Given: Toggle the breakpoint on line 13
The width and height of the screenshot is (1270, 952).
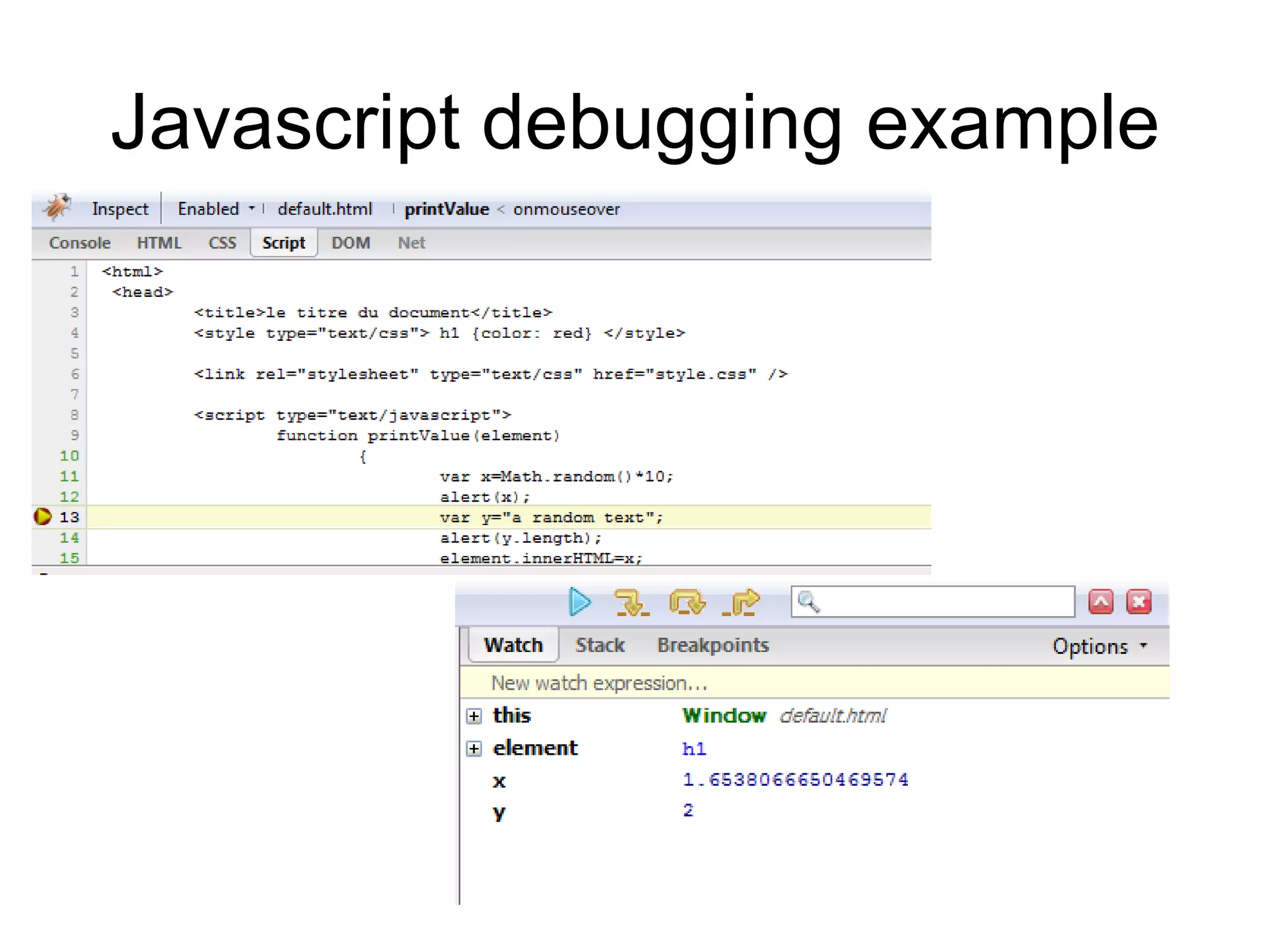Looking at the screenshot, I should click(43, 516).
